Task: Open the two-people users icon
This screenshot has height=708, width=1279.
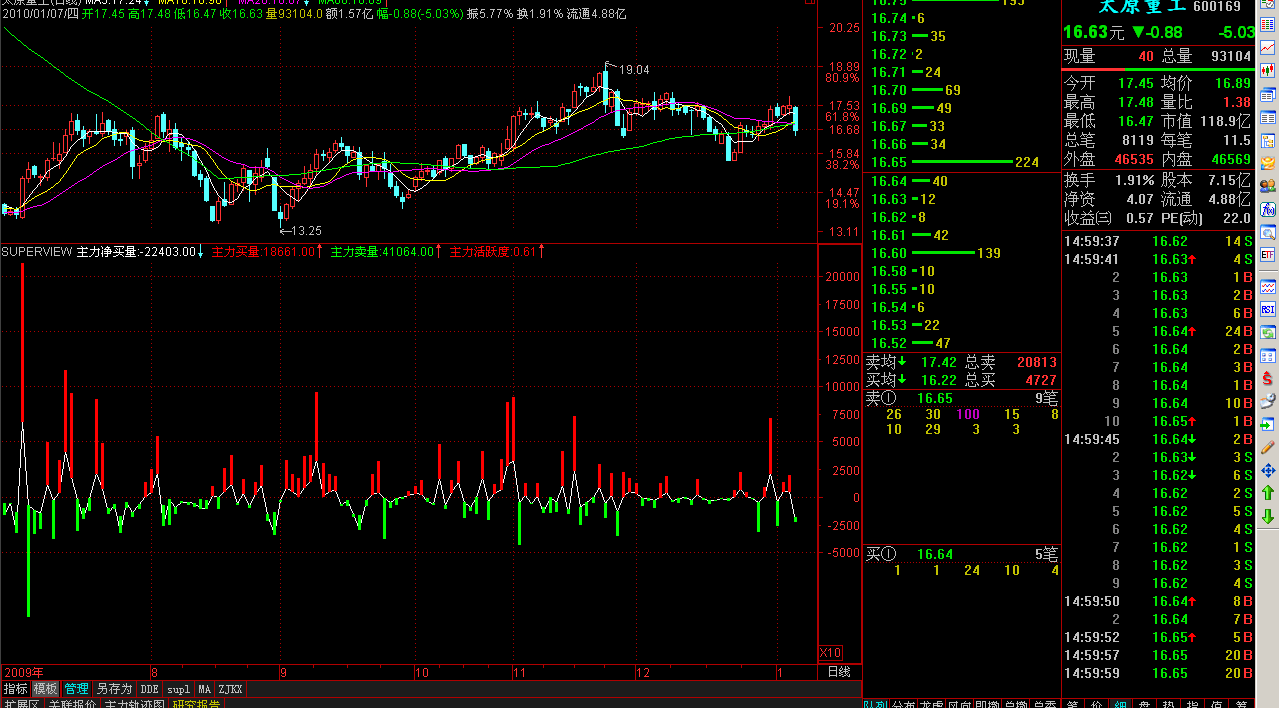Action: coord(1268,186)
